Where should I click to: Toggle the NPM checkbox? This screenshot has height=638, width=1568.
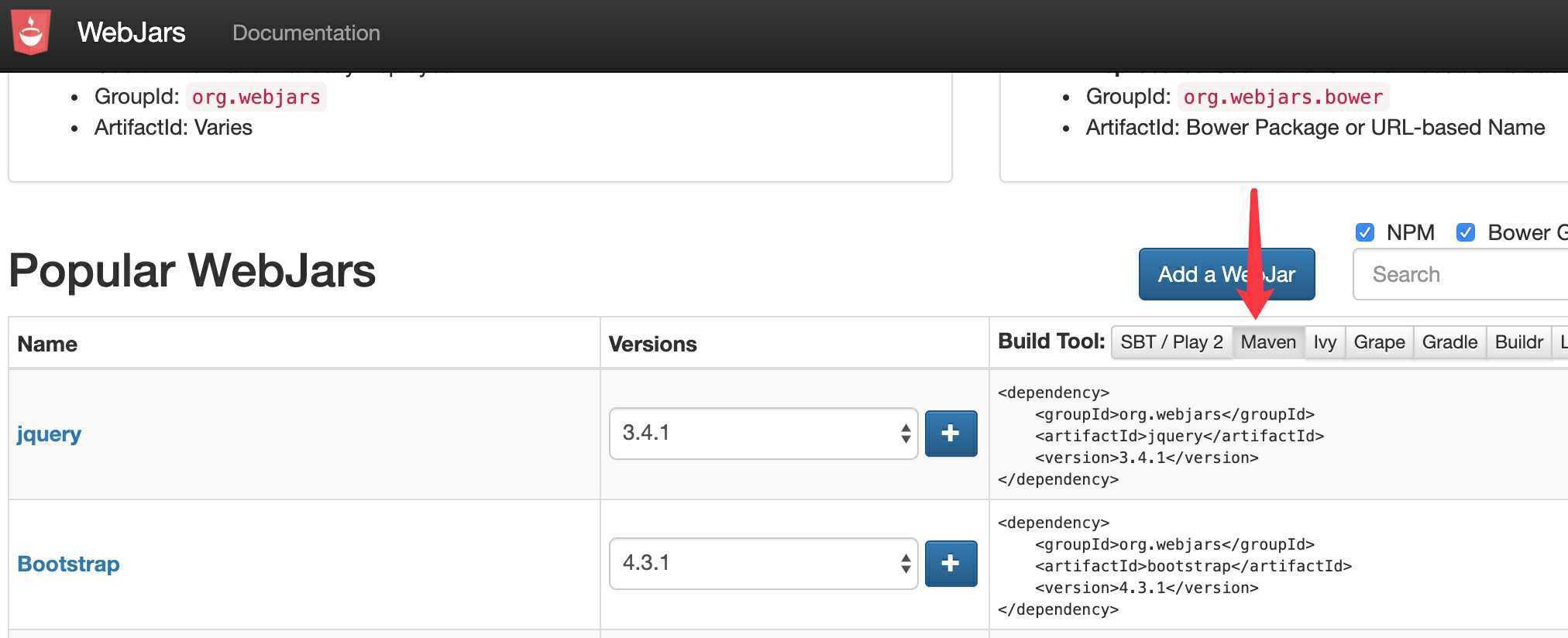tap(1365, 232)
